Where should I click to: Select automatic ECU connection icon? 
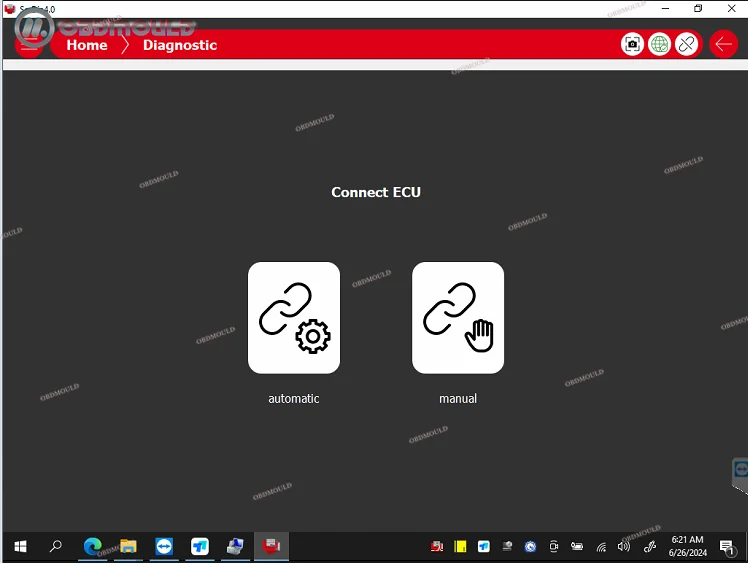294,318
